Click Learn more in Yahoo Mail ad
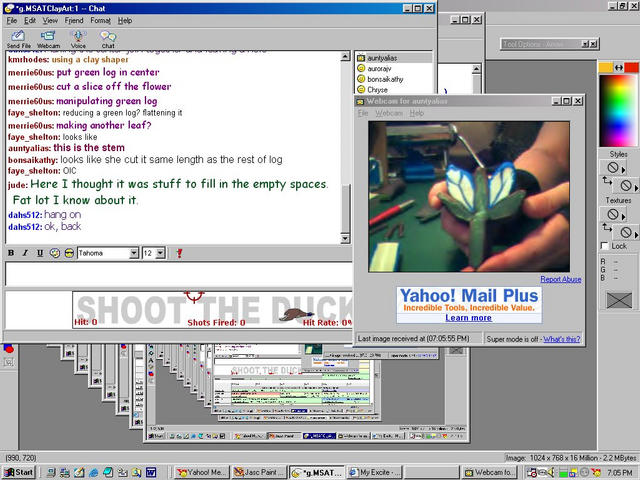 [x=468, y=318]
